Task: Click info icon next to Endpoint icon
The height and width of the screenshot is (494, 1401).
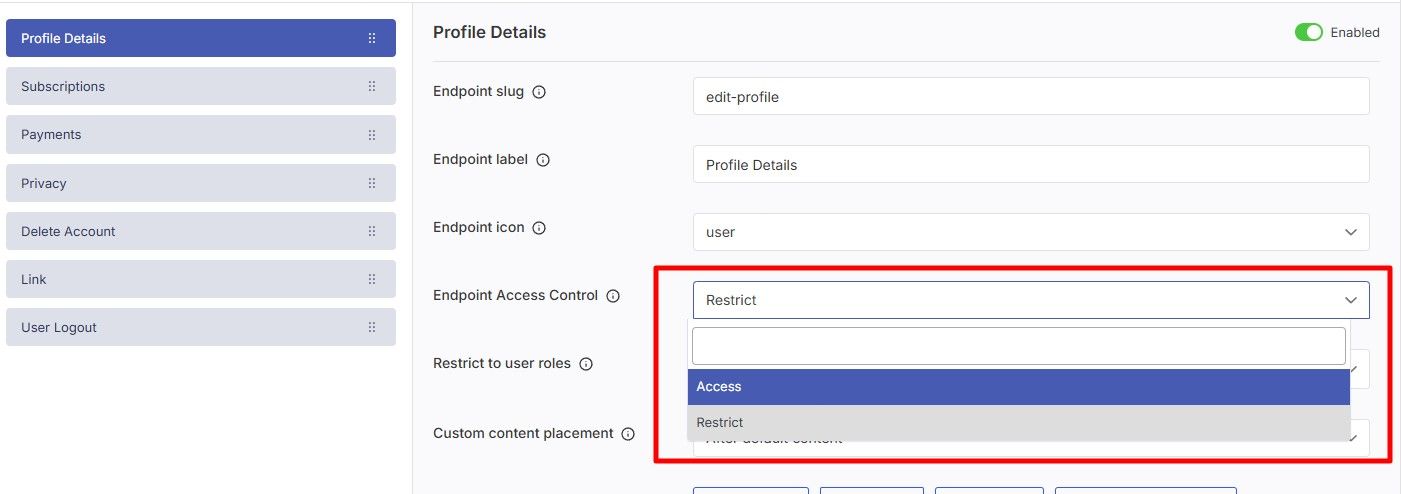Action: pos(539,228)
